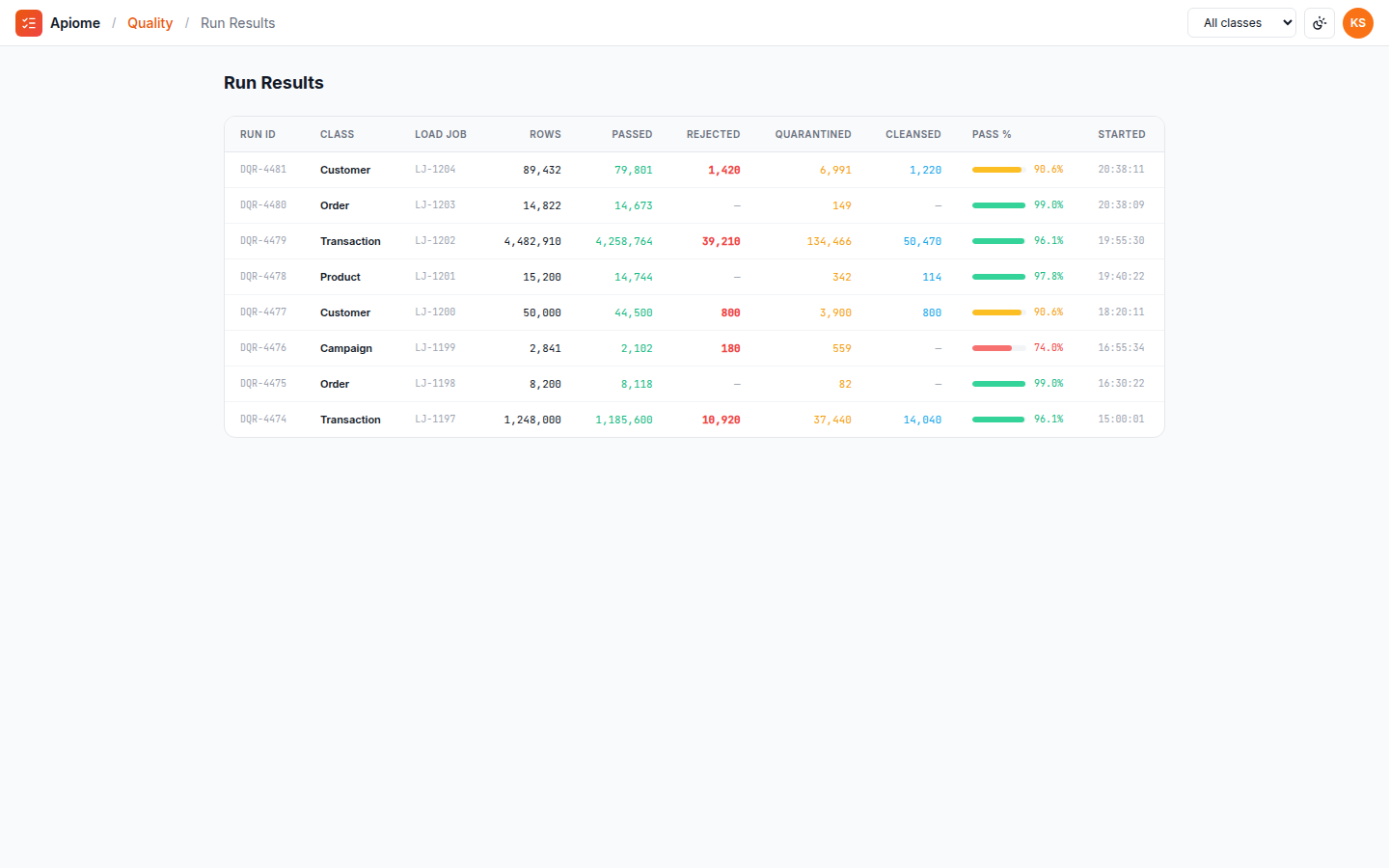1389x868 pixels.
Task: Select run ID DQR-4478
Action: pyautogui.click(x=263, y=277)
